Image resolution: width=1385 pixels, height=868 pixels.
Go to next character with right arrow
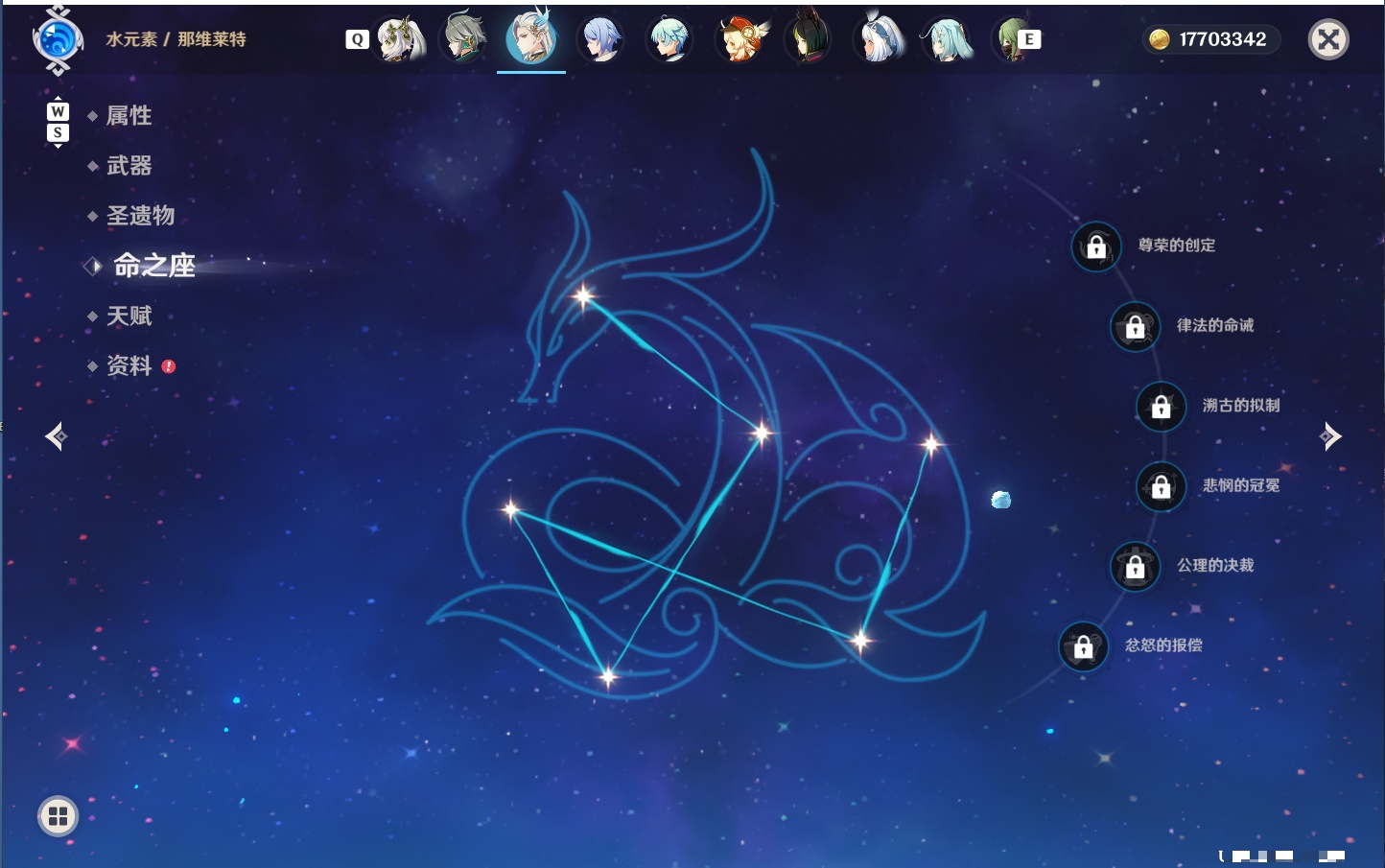pyautogui.click(x=1330, y=436)
